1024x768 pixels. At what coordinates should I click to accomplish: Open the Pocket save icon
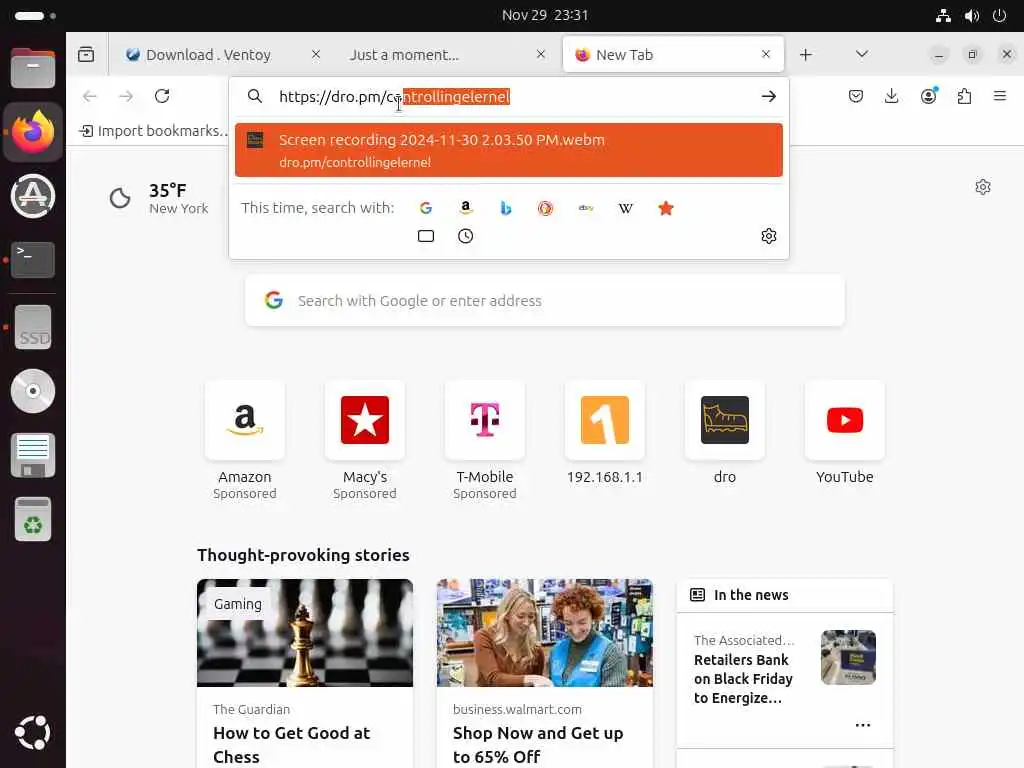[856, 97]
